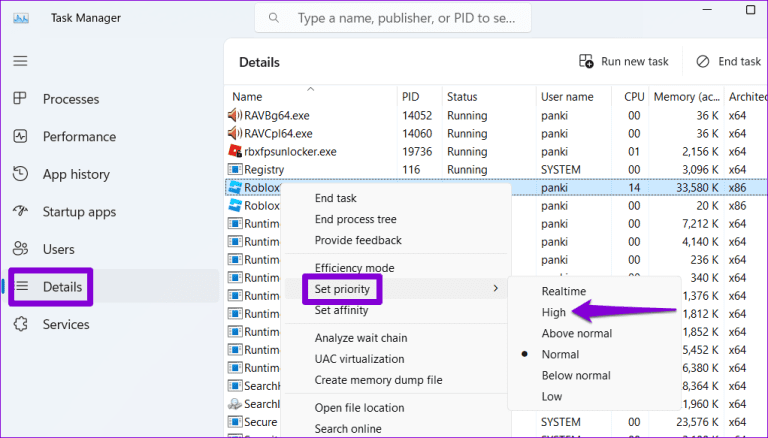Click the App history clock icon
Image resolution: width=768 pixels, height=438 pixels.
pos(20,174)
